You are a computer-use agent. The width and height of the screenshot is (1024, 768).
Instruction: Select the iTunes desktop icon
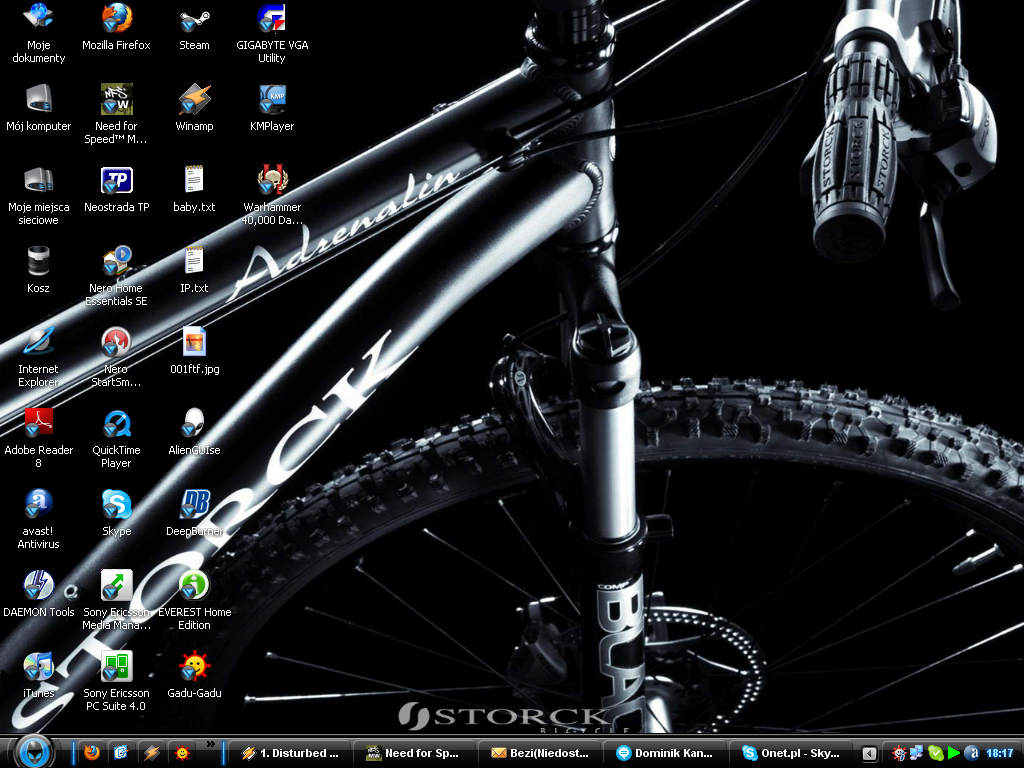pos(38,675)
